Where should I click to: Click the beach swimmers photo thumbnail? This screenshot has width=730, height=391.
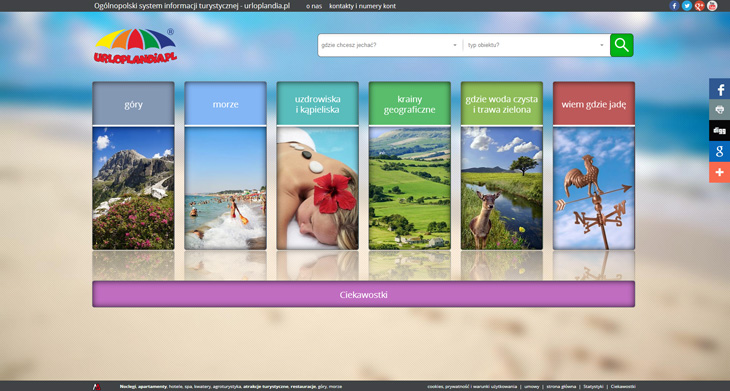225,189
